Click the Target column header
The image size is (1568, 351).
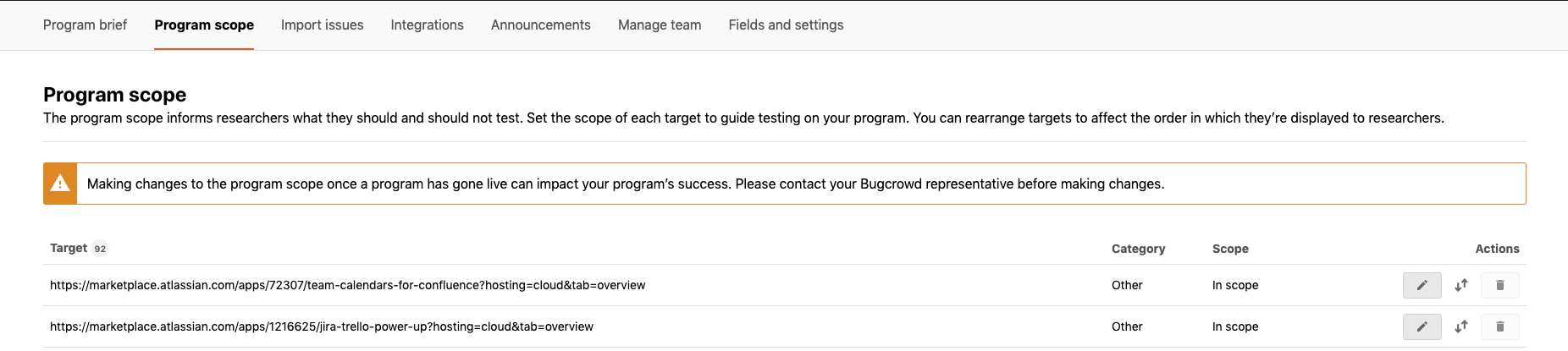(69, 249)
